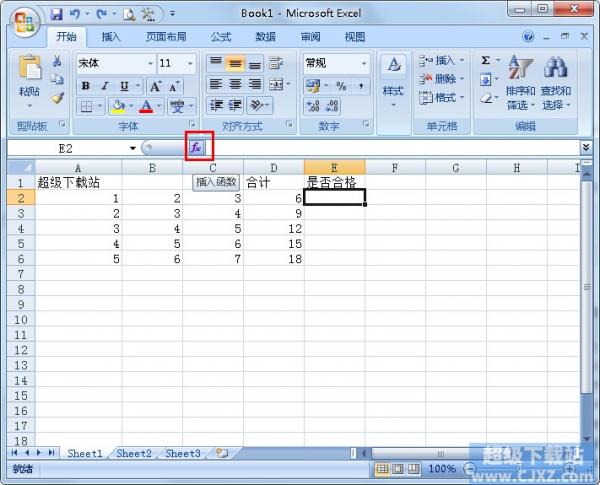This screenshot has height=485, width=600.
Task: Open the font name dropdown 宋体
Action: coord(150,64)
